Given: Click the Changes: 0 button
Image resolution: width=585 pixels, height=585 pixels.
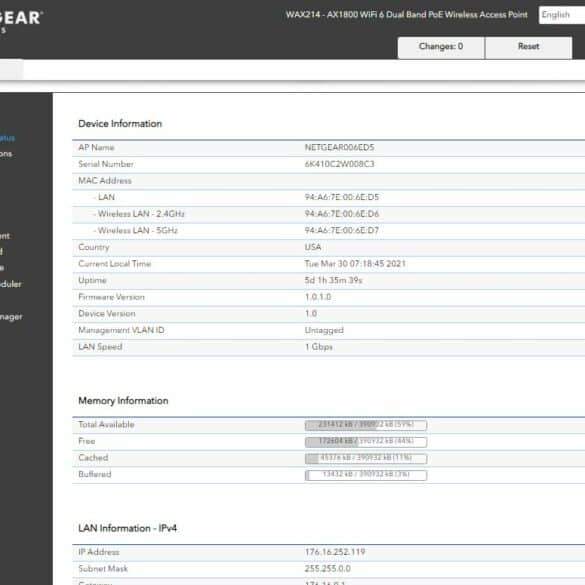Looking at the screenshot, I should point(441,47).
